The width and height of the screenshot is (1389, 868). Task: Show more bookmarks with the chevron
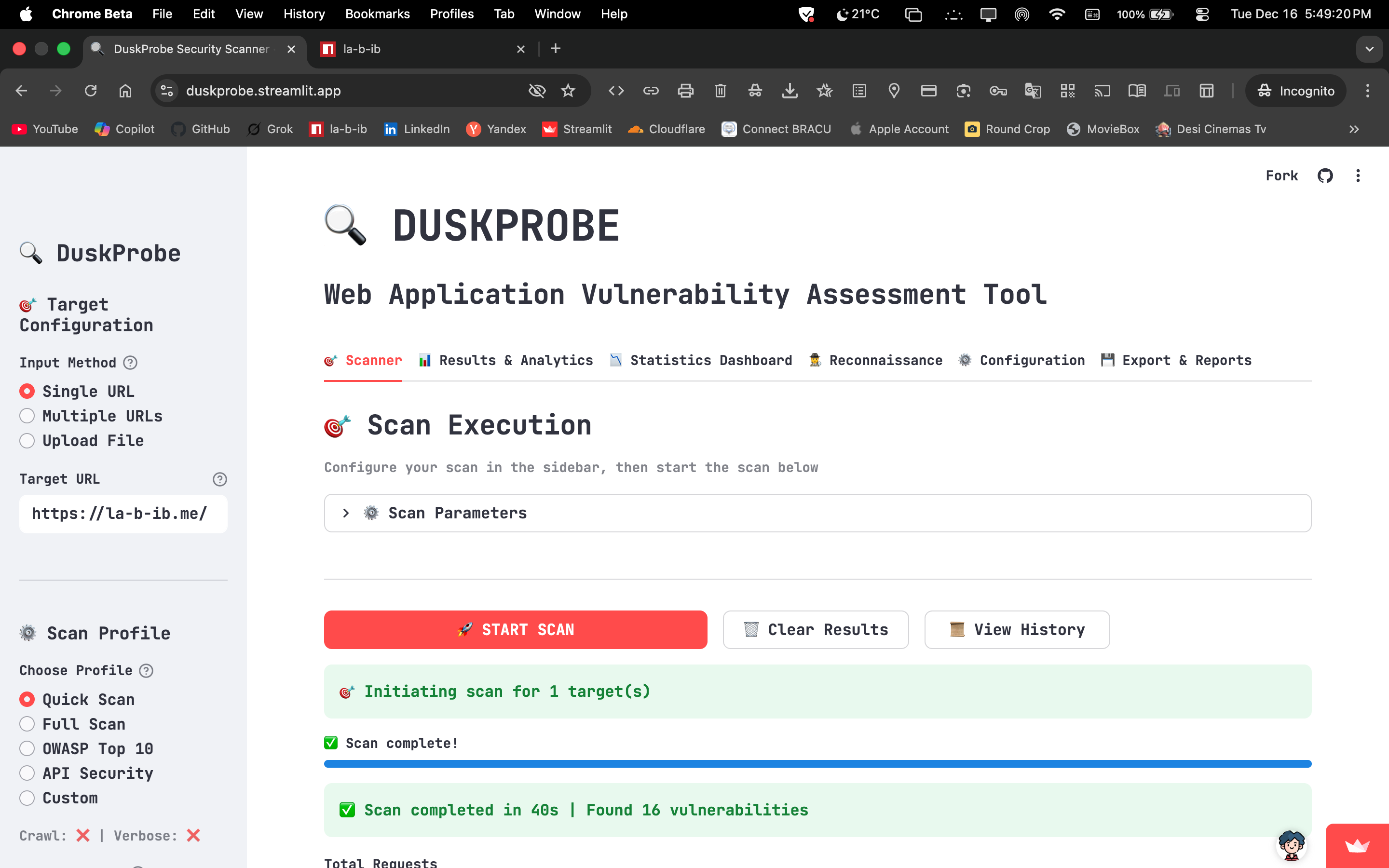point(1354,129)
